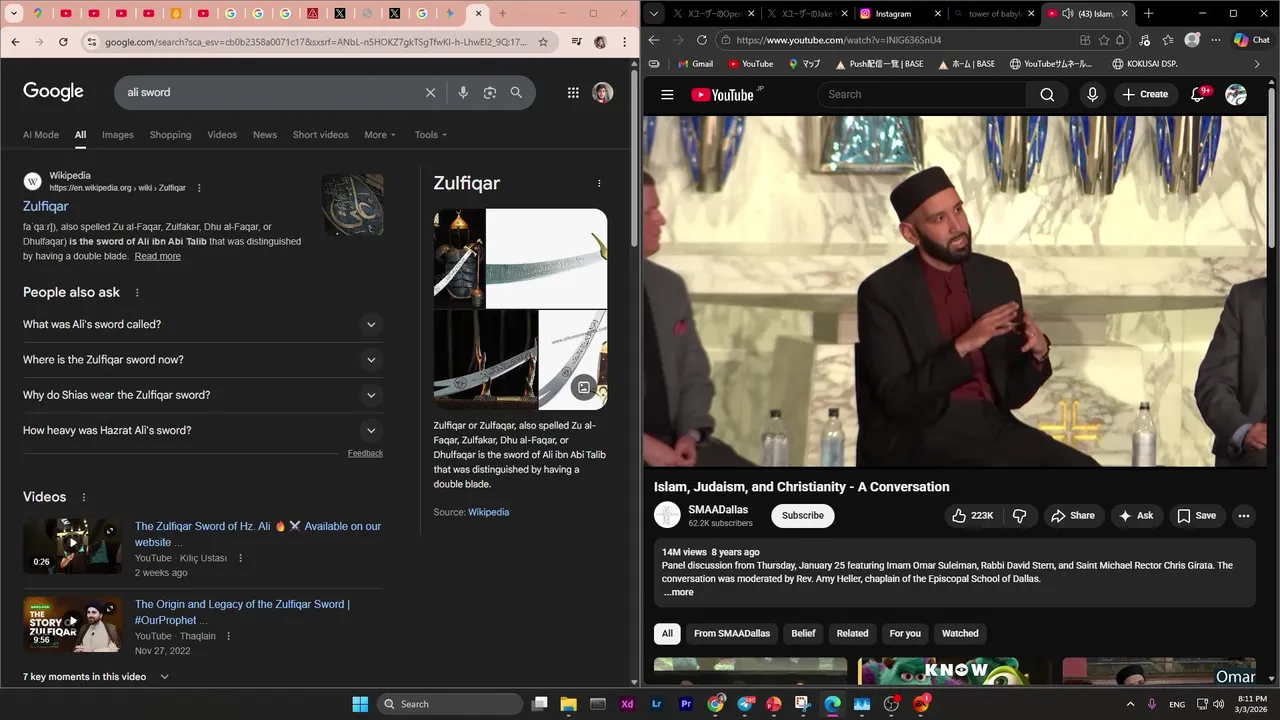Refresh the YouTube page in Edge
Image resolution: width=1280 pixels, height=720 pixels.
(701, 40)
